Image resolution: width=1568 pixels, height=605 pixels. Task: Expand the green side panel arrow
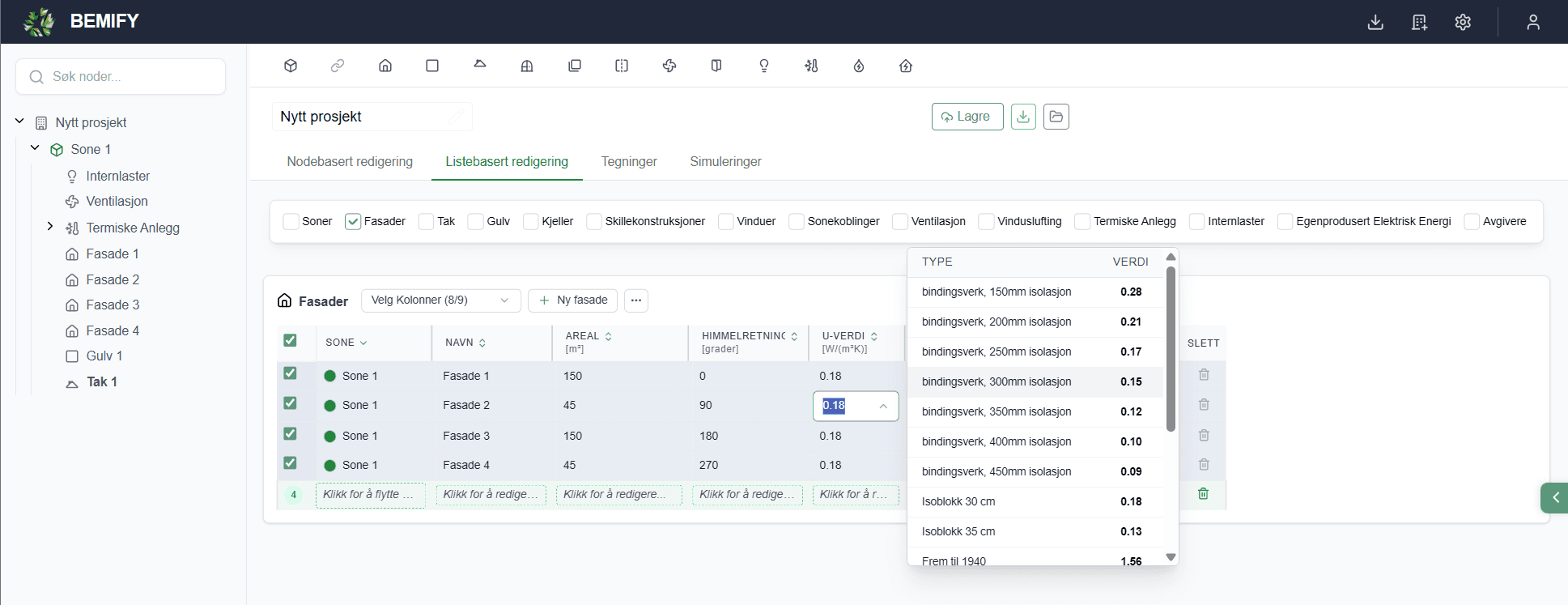coord(1554,498)
